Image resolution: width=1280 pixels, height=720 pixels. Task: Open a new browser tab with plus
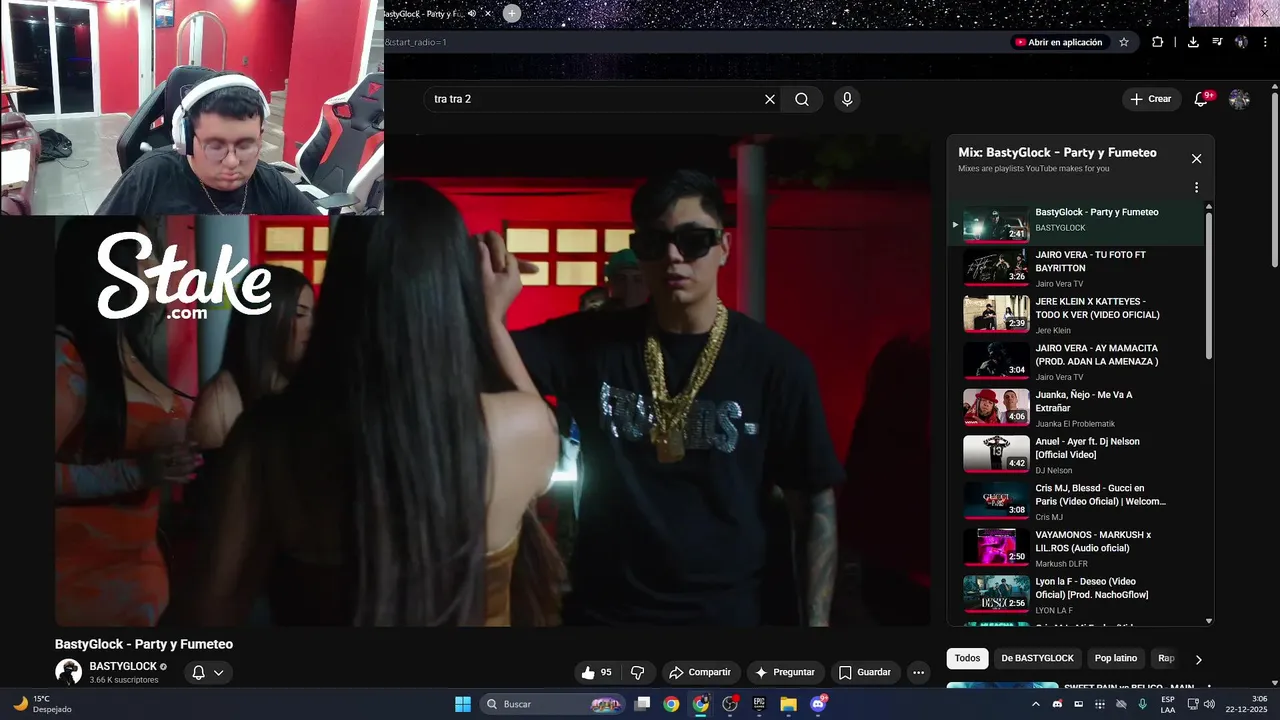[511, 13]
